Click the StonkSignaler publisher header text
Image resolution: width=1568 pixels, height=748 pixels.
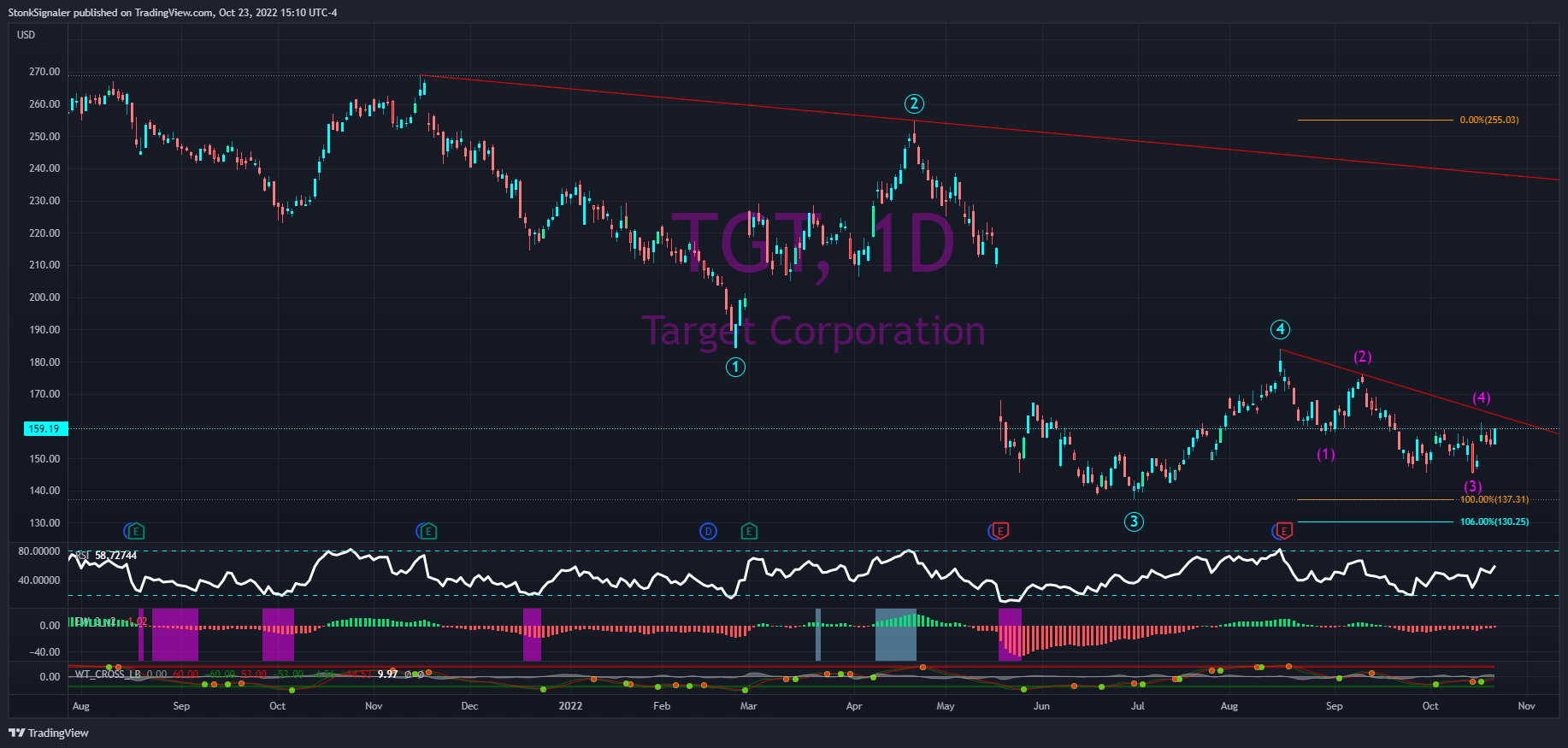tap(173, 13)
